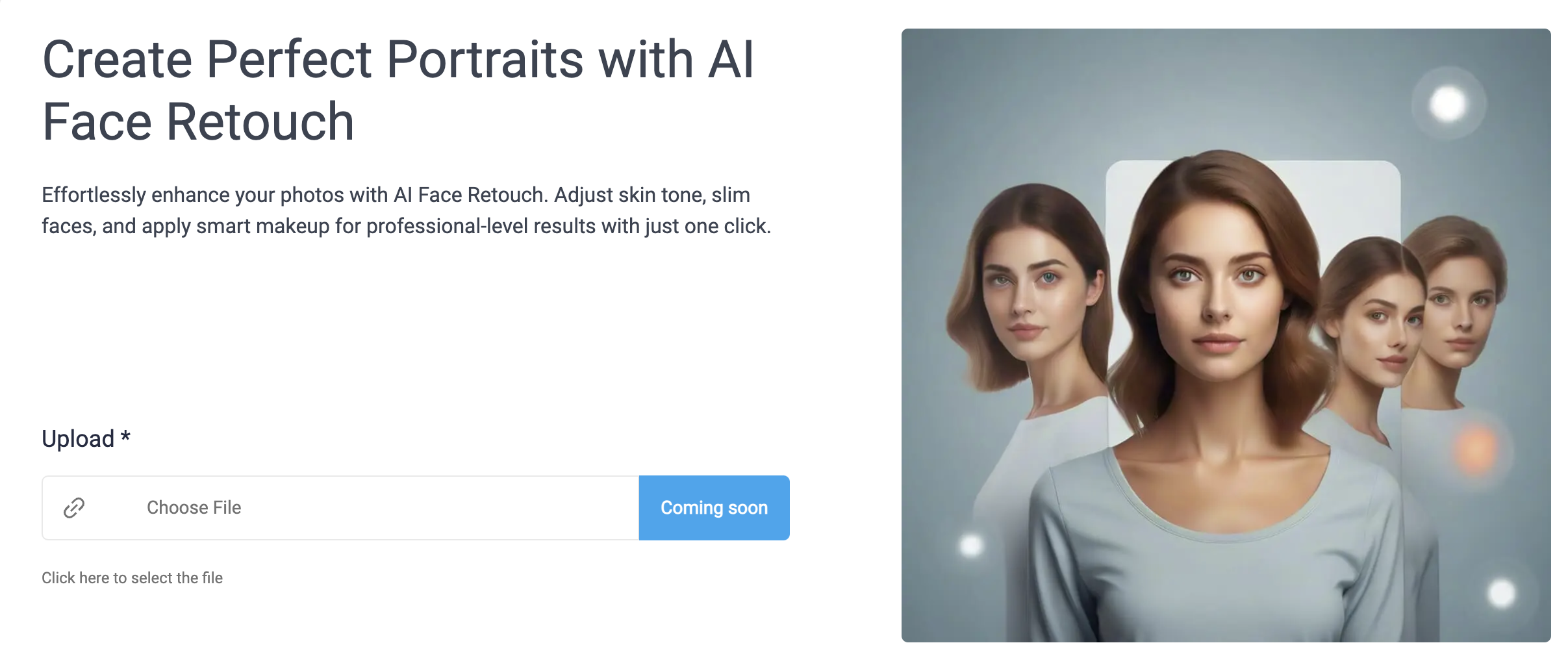Image resolution: width=1568 pixels, height=656 pixels.
Task: Click the white orb at image bottom-right
Action: [1502, 592]
